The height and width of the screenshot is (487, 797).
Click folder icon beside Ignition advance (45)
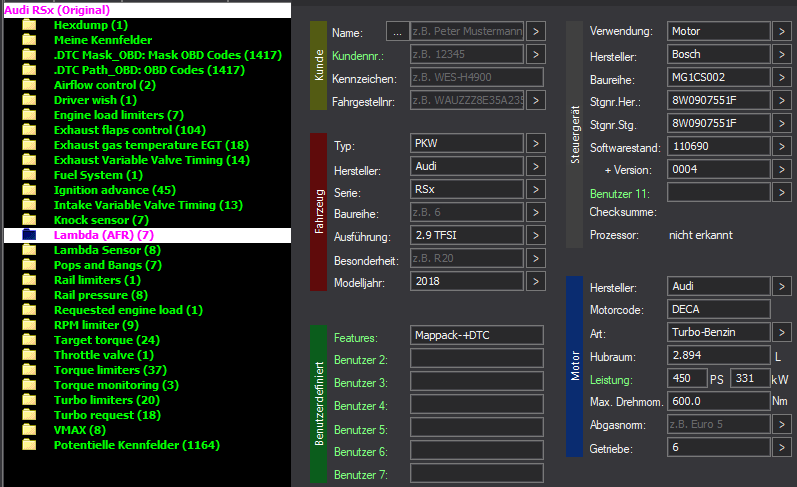[x=29, y=190]
